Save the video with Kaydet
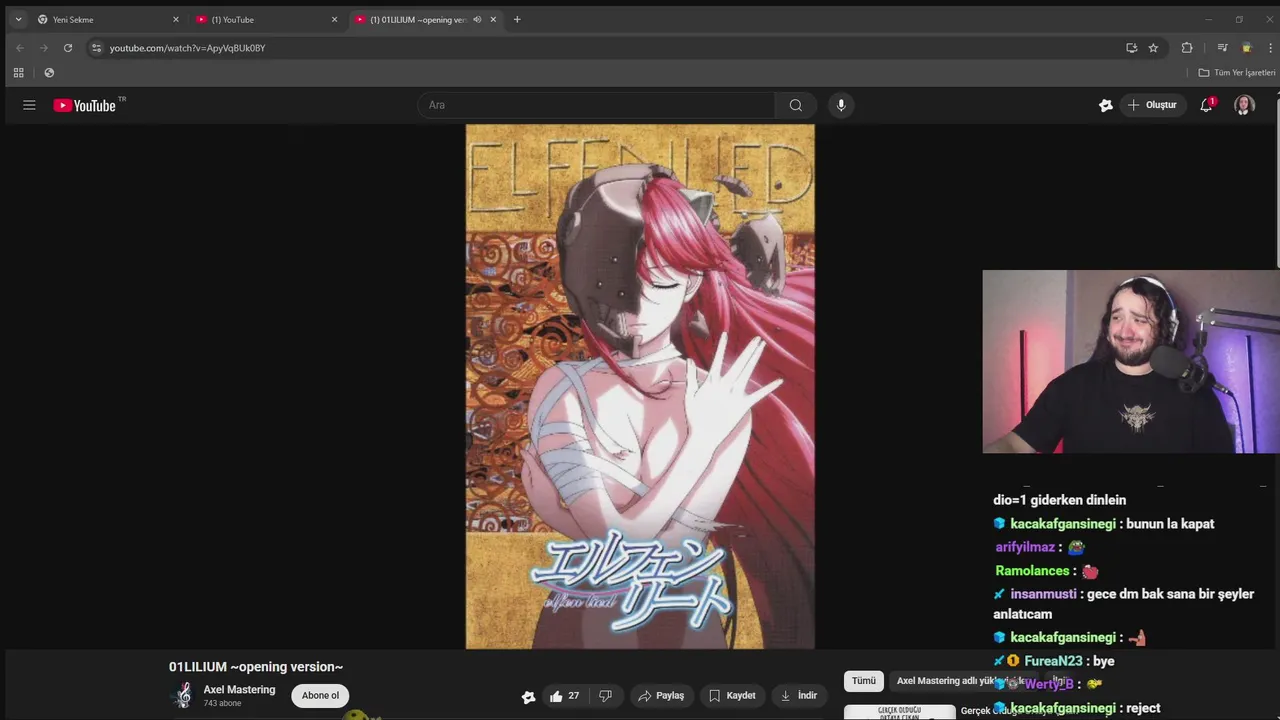1280x720 pixels. (732, 696)
